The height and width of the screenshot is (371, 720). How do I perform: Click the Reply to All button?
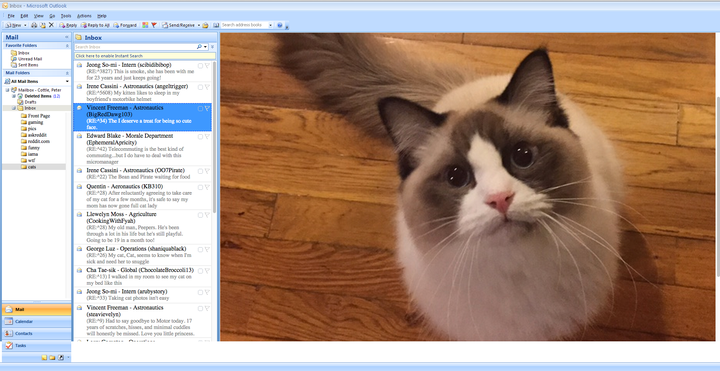[x=95, y=25]
